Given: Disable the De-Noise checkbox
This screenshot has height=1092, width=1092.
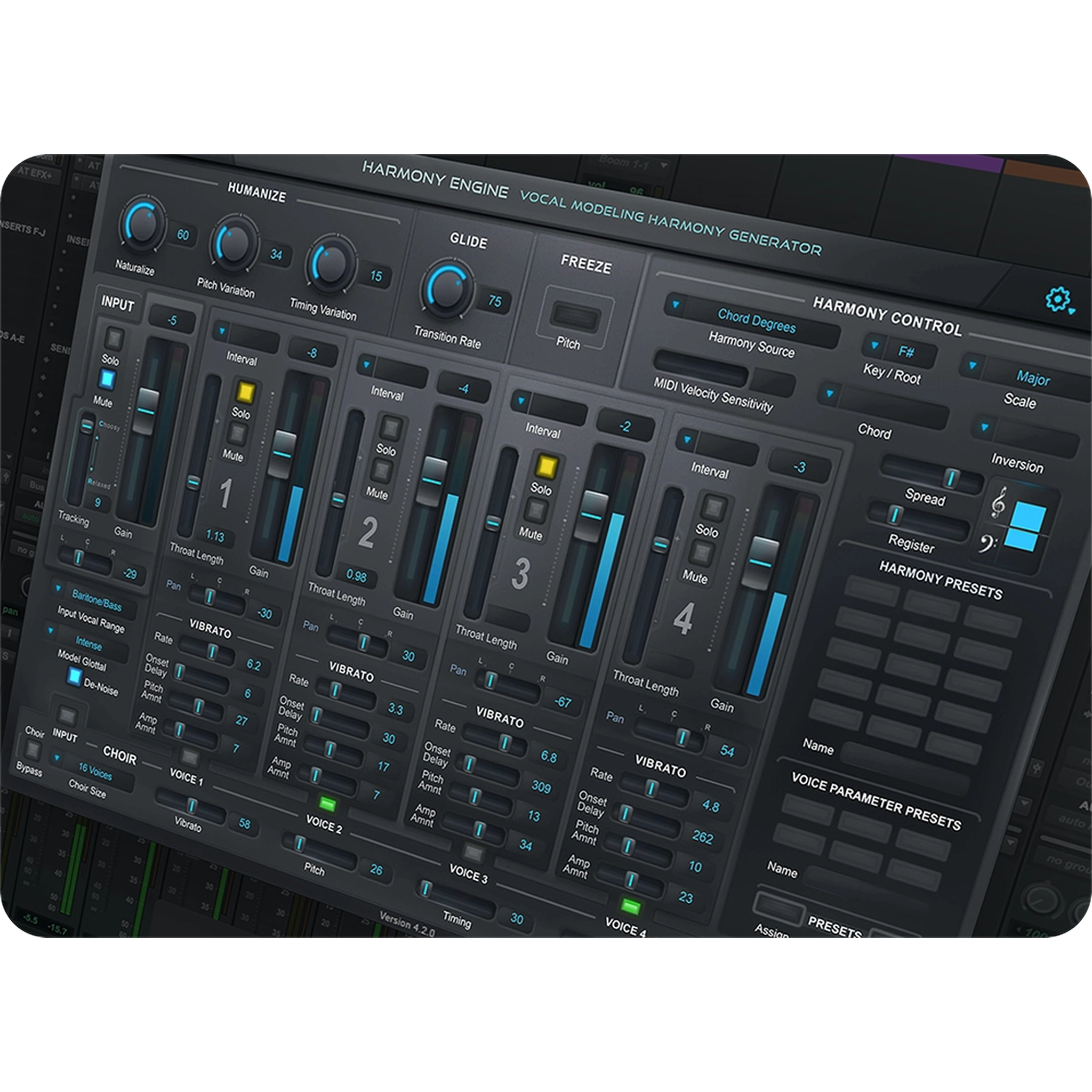Looking at the screenshot, I should click(x=74, y=677).
